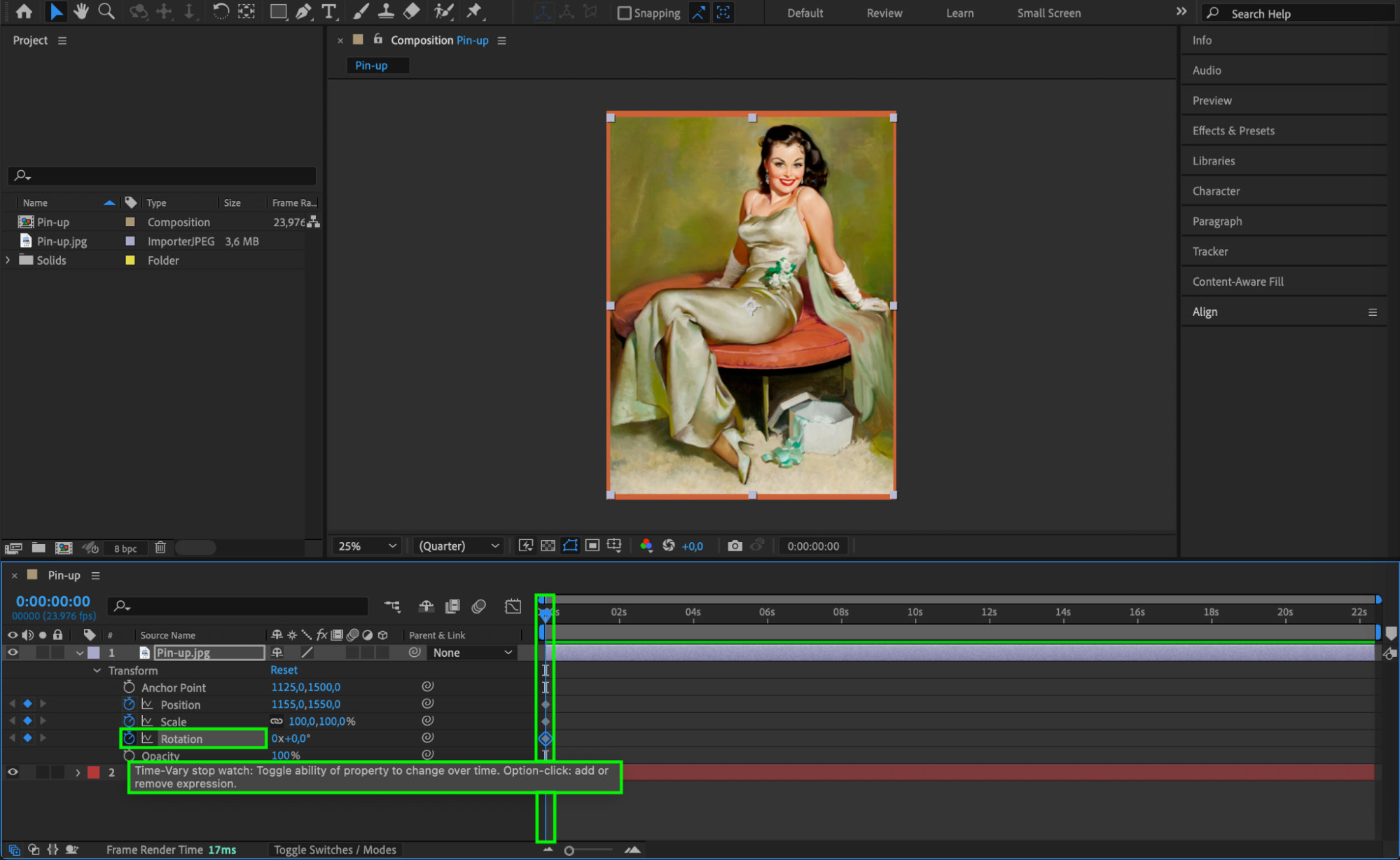Click the Home icon

pos(24,11)
